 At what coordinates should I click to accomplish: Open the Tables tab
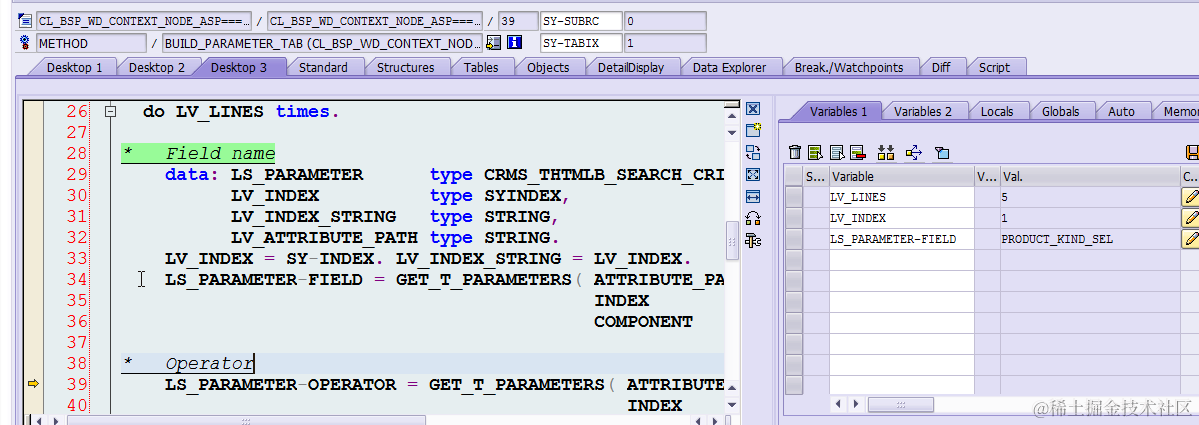point(481,67)
